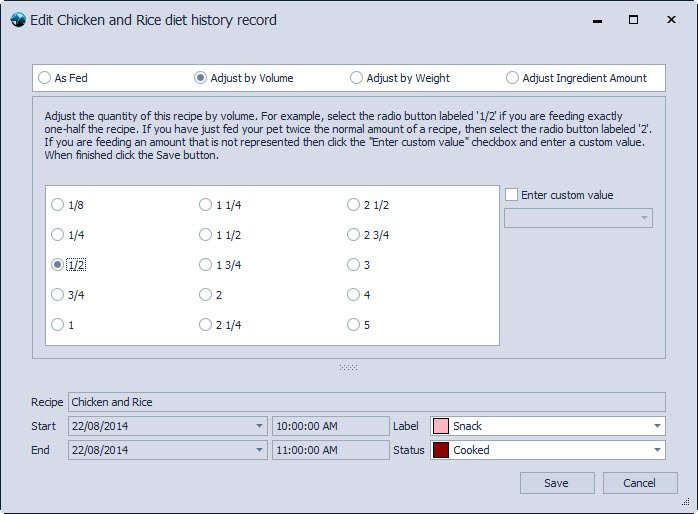Enable the Enter custom value checkbox

[x=513, y=195]
